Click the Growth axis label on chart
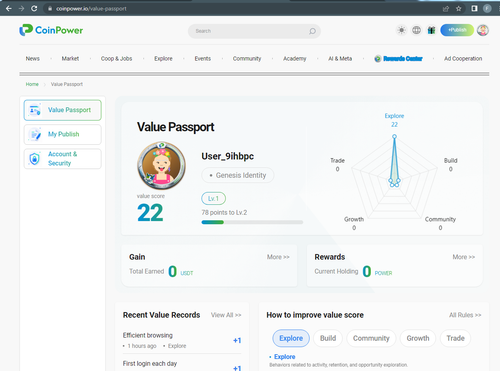Viewport: 500px width, 371px height. click(354, 219)
